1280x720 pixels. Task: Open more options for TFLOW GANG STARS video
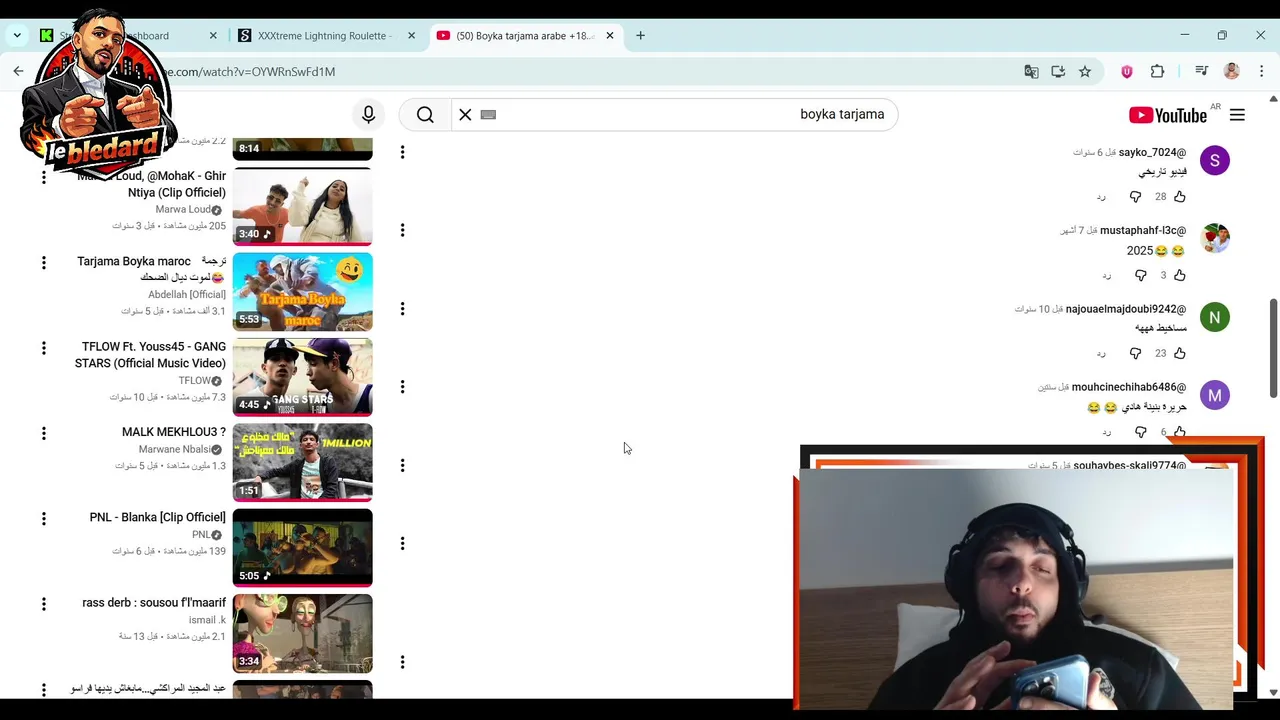(x=43, y=348)
